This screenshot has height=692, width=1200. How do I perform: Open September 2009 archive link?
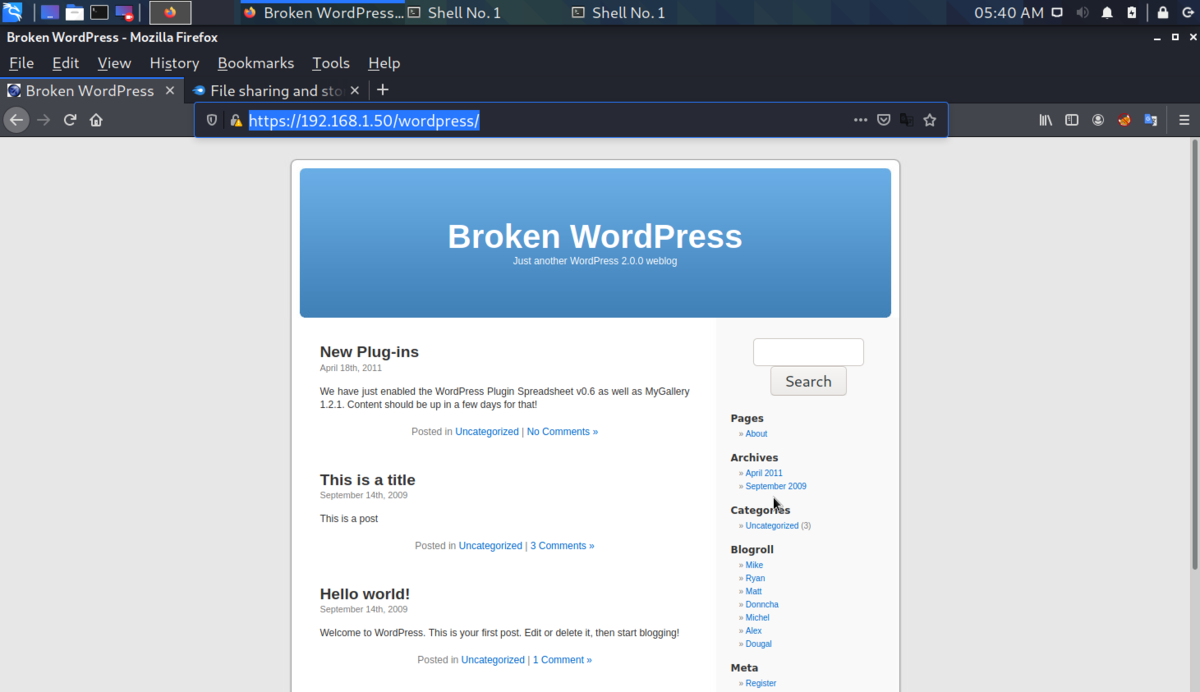pos(776,486)
